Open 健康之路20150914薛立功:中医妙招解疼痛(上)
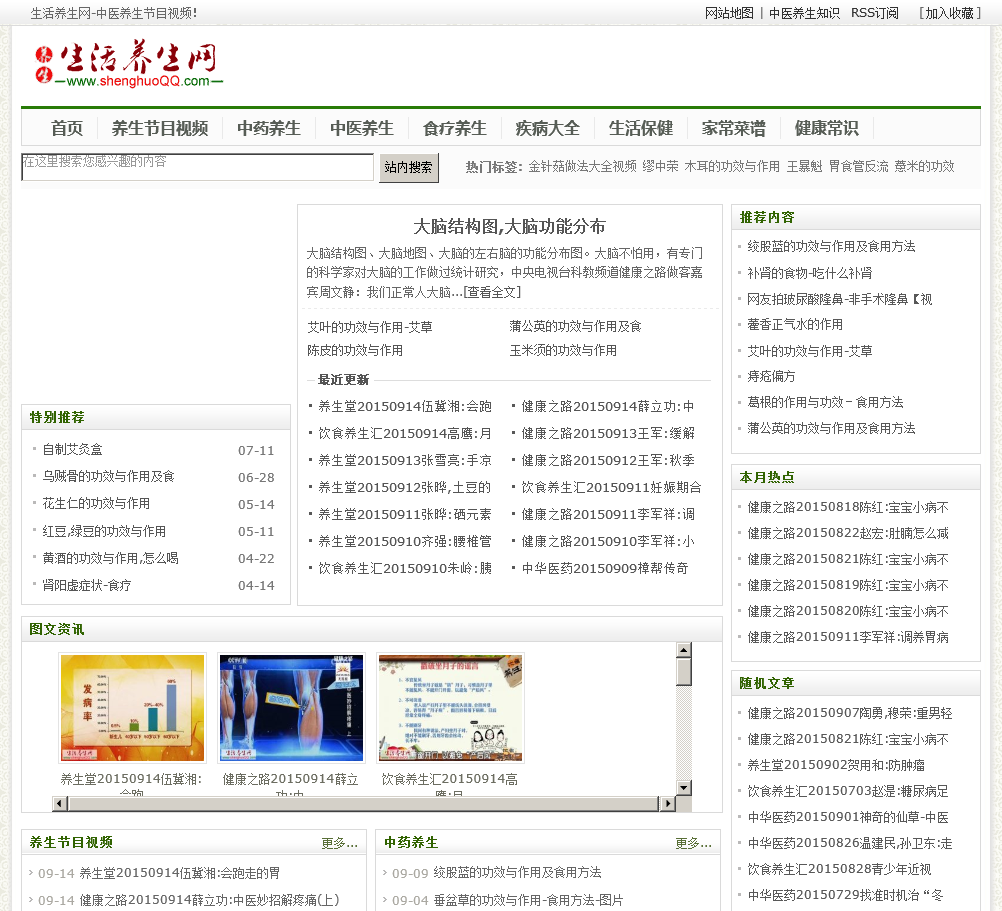1002x911 pixels. tap(209, 900)
